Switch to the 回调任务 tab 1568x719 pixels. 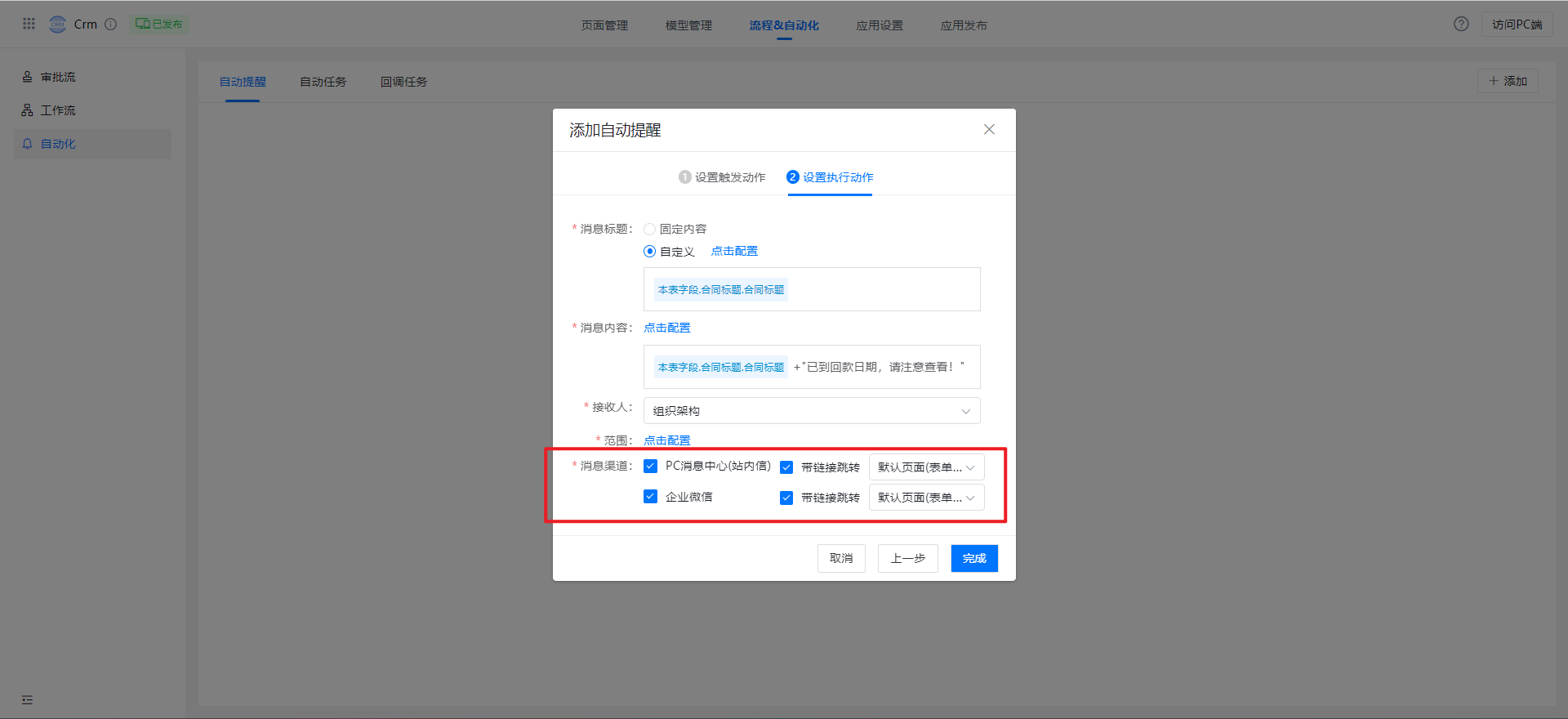403,82
